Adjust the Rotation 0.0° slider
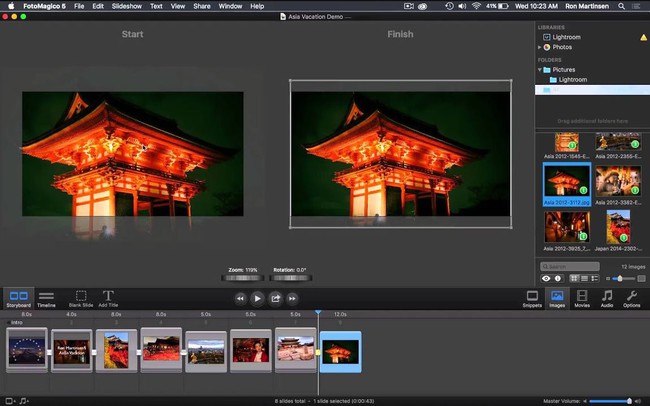Screen dimensions: 650x406 [x=290, y=278]
